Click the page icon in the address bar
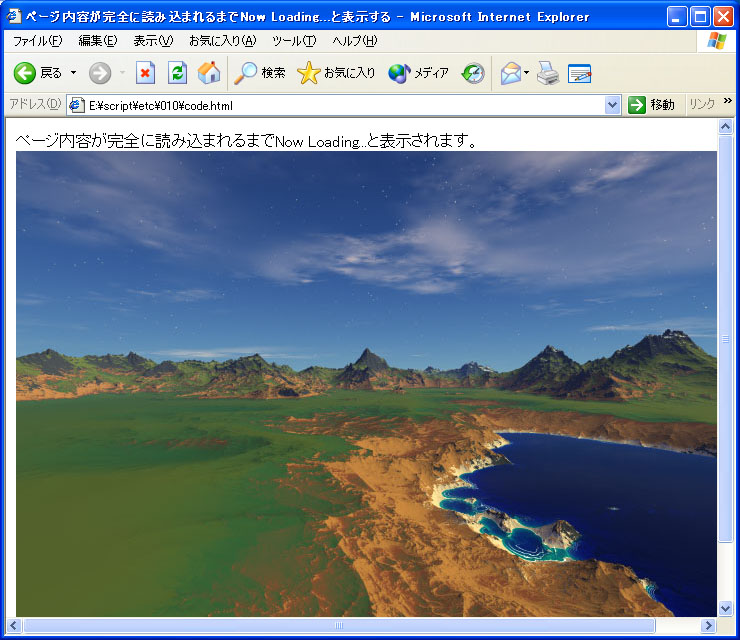This screenshot has height=640, width=740. (76, 105)
